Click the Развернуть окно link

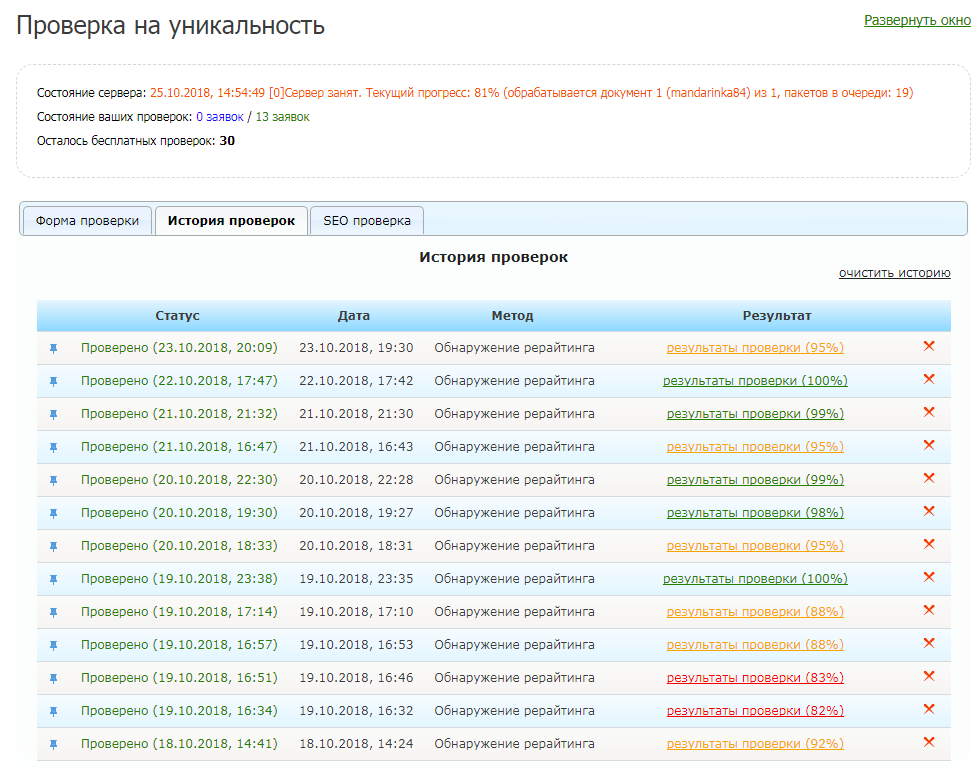click(x=917, y=21)
